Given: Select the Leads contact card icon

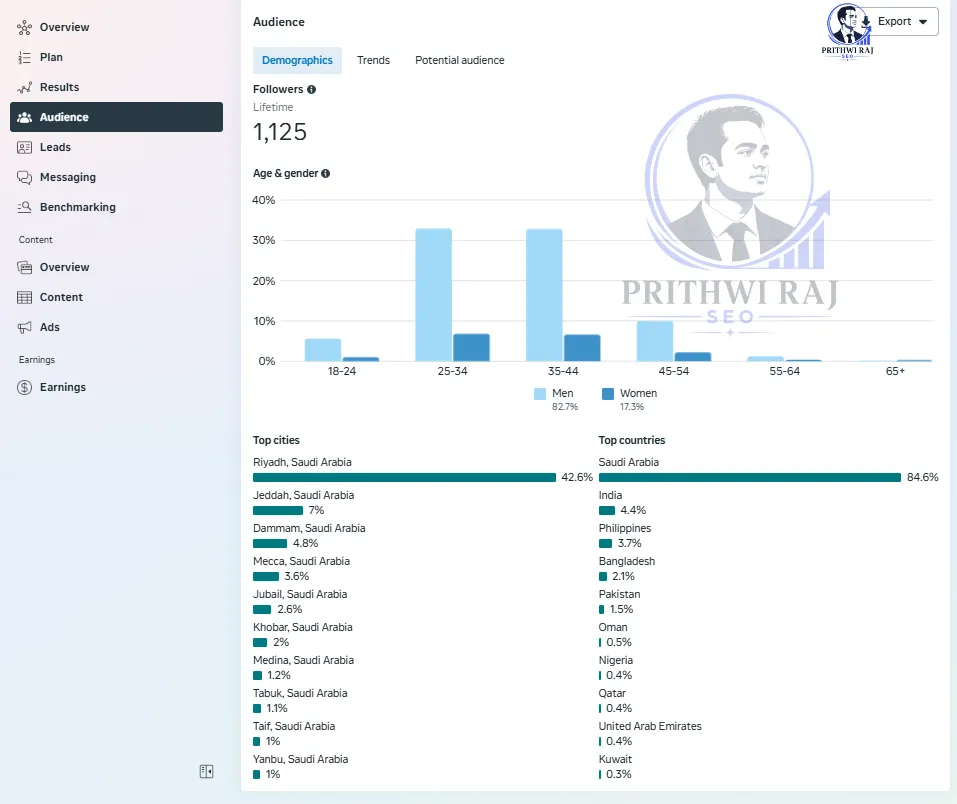Looking at the screenshot, I should 24,147.
